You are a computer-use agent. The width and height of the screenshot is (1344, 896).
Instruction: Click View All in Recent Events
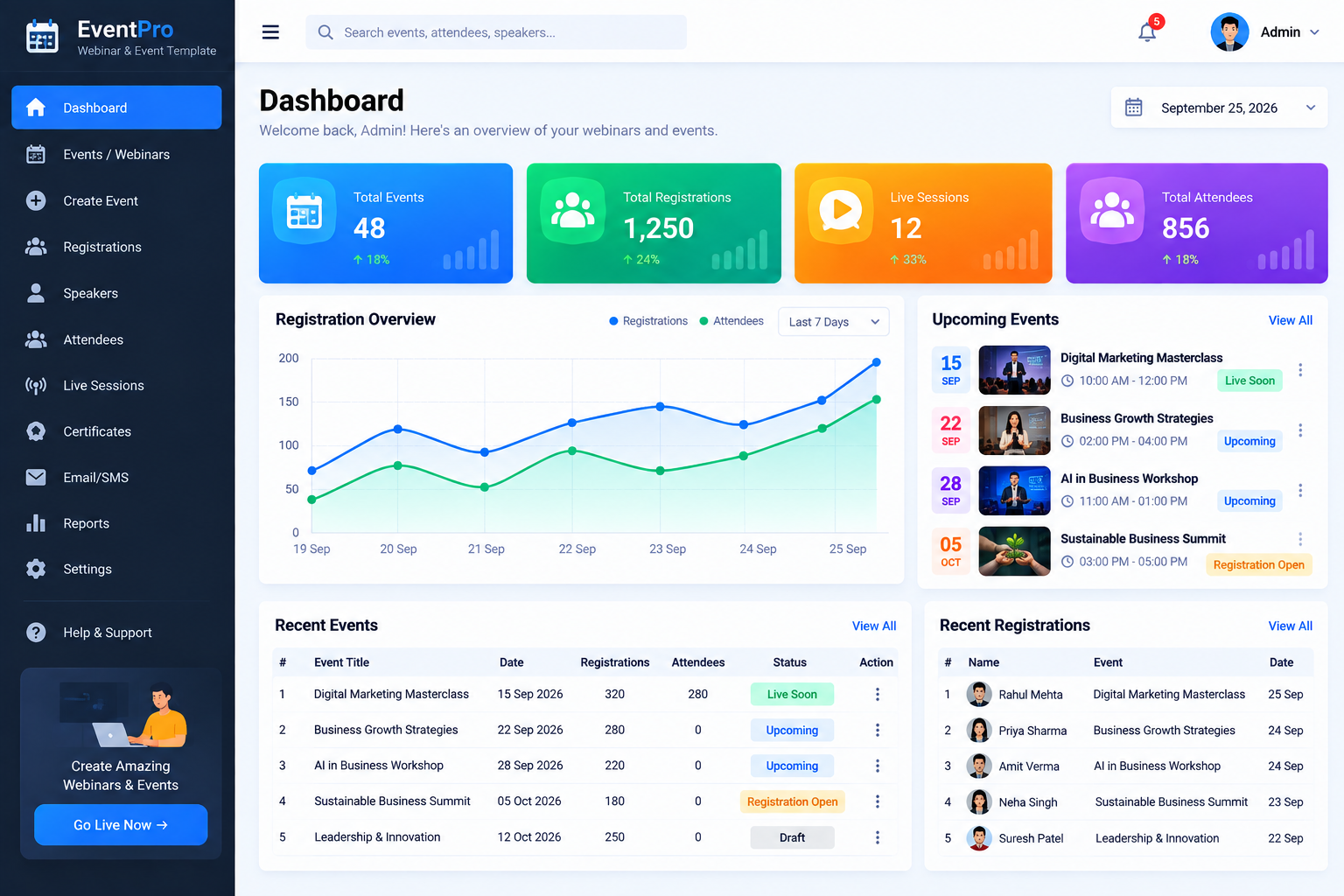[874, 626]
